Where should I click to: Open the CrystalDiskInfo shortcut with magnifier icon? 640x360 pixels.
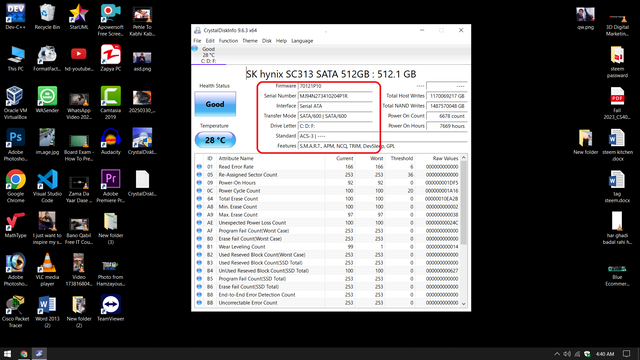142,142
